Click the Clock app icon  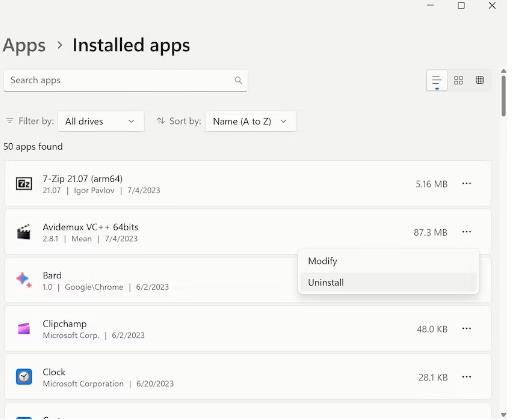pyautogui.click(x=24, y=377)
